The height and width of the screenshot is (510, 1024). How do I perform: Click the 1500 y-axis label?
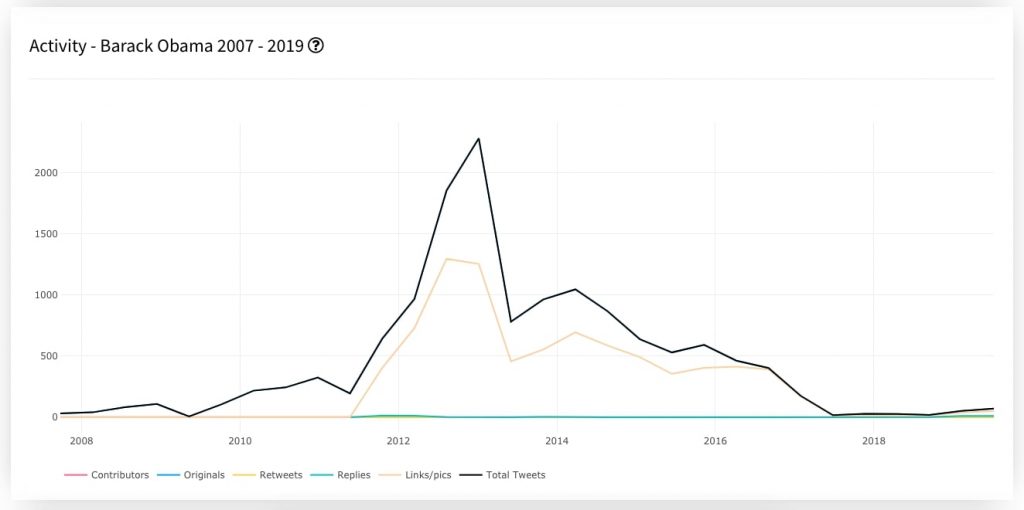tap(48, 234)
